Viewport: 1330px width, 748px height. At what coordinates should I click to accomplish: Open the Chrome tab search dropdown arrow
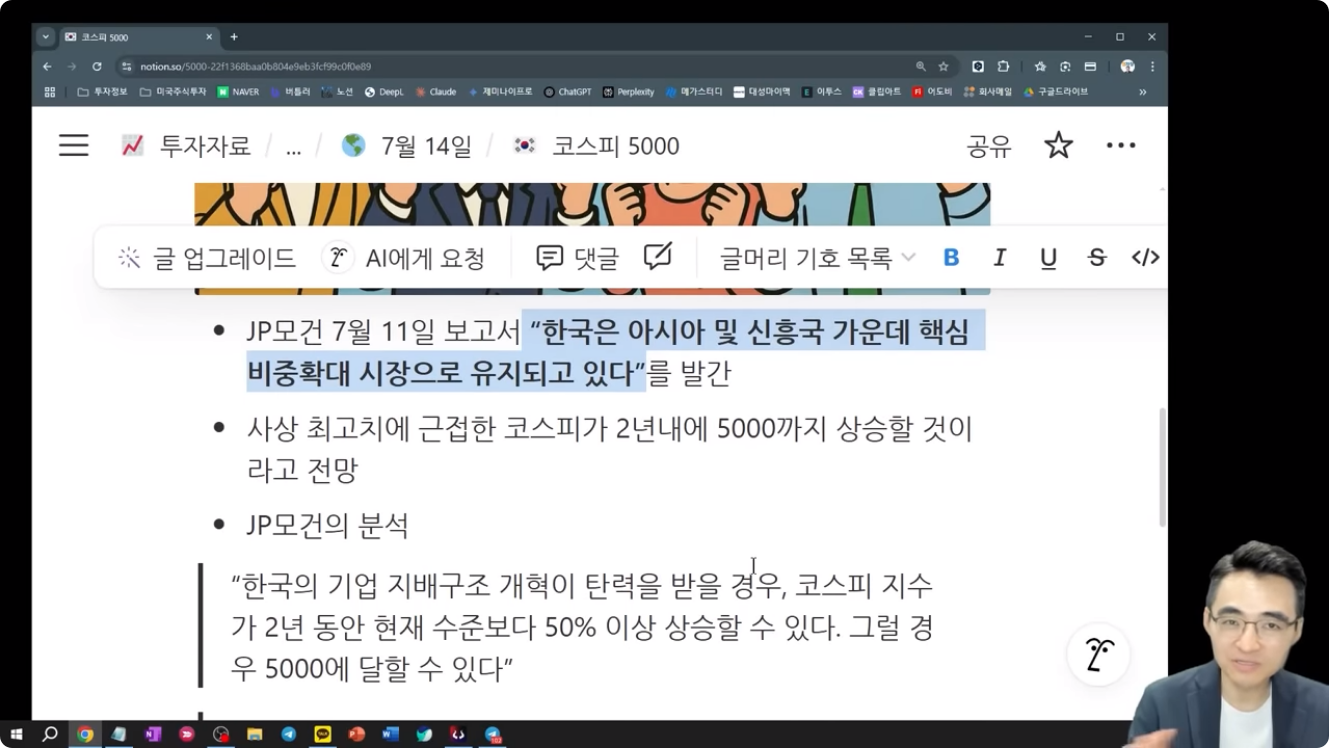pos(45,37)
